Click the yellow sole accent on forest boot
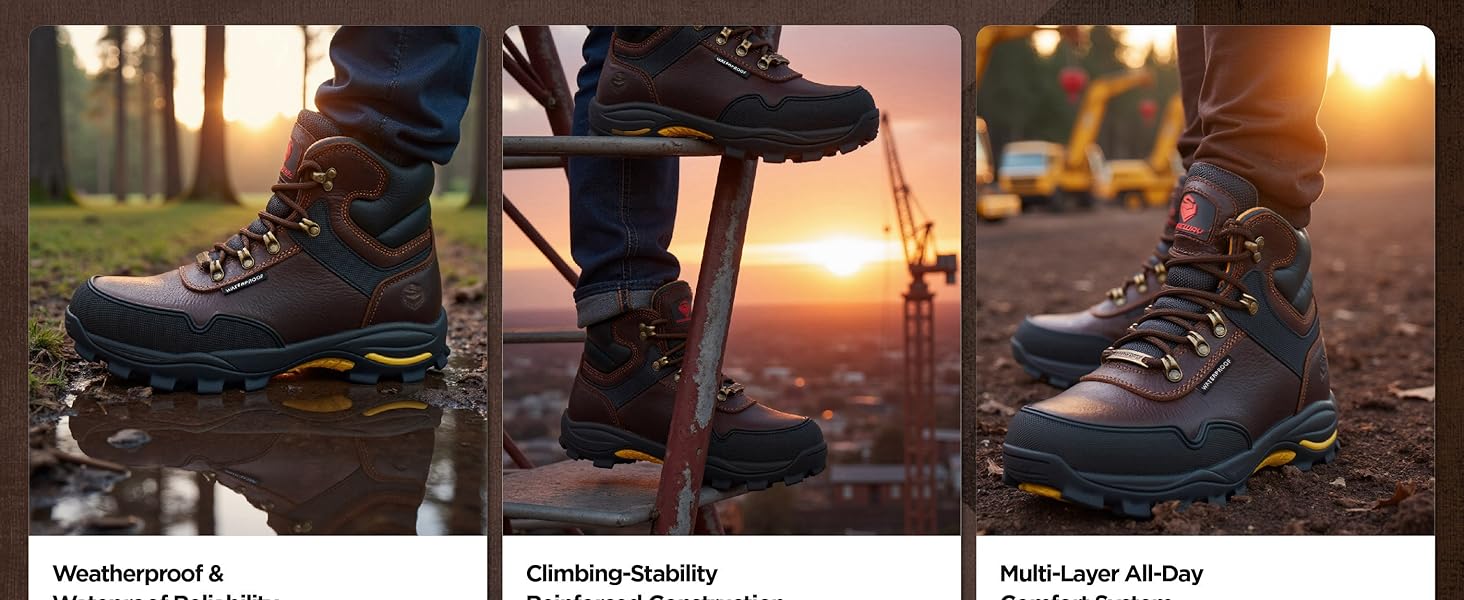This screenshot has height=600, width=1464. (398, 358)
